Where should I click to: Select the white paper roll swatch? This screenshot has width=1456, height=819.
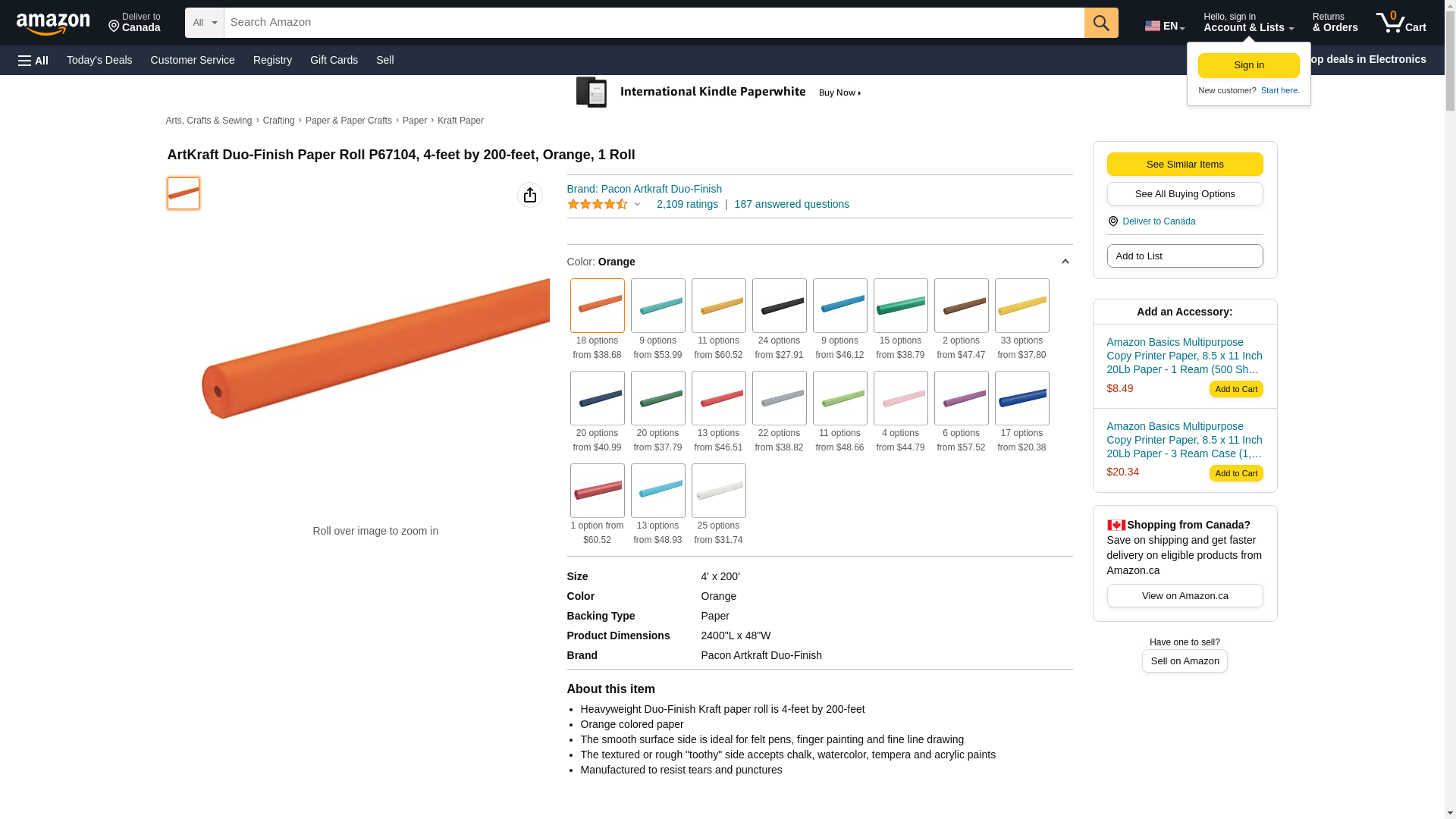718,491
